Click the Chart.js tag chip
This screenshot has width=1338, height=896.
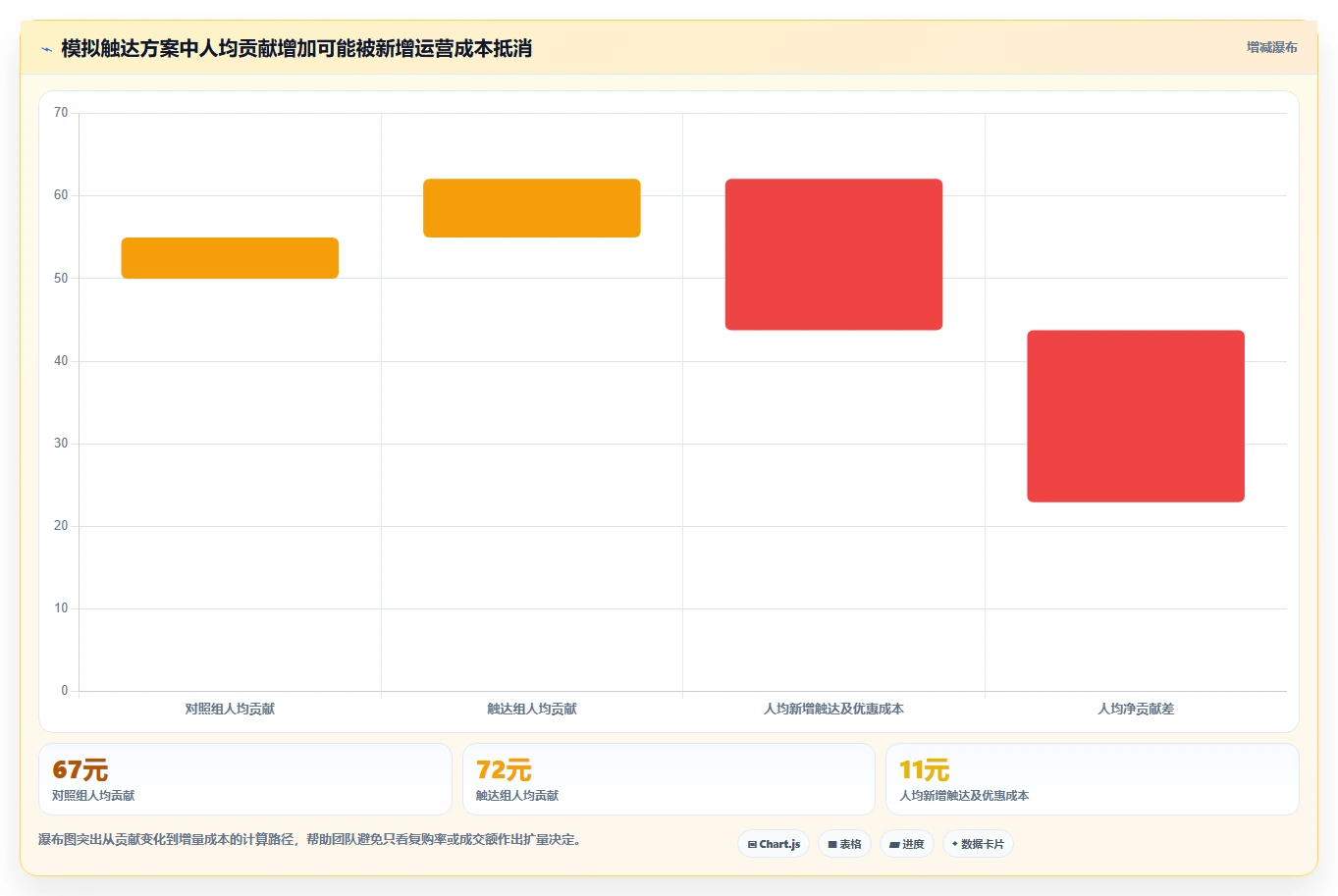(x=774, y=844)
